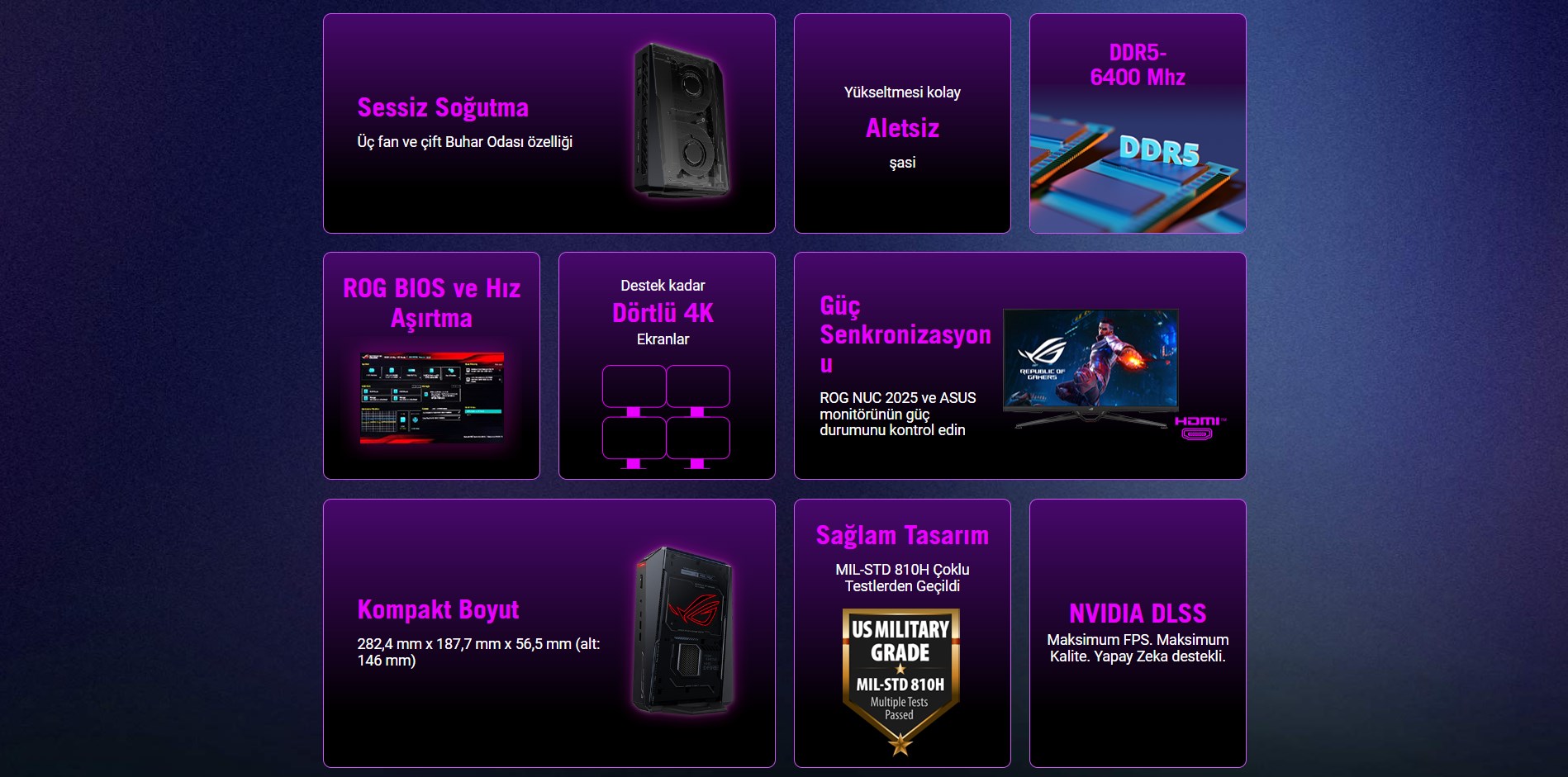The width and height of the screenshot is (1568, 777).
Task: Click the Kompakt Boyut heading
Action: coord(438,609)
